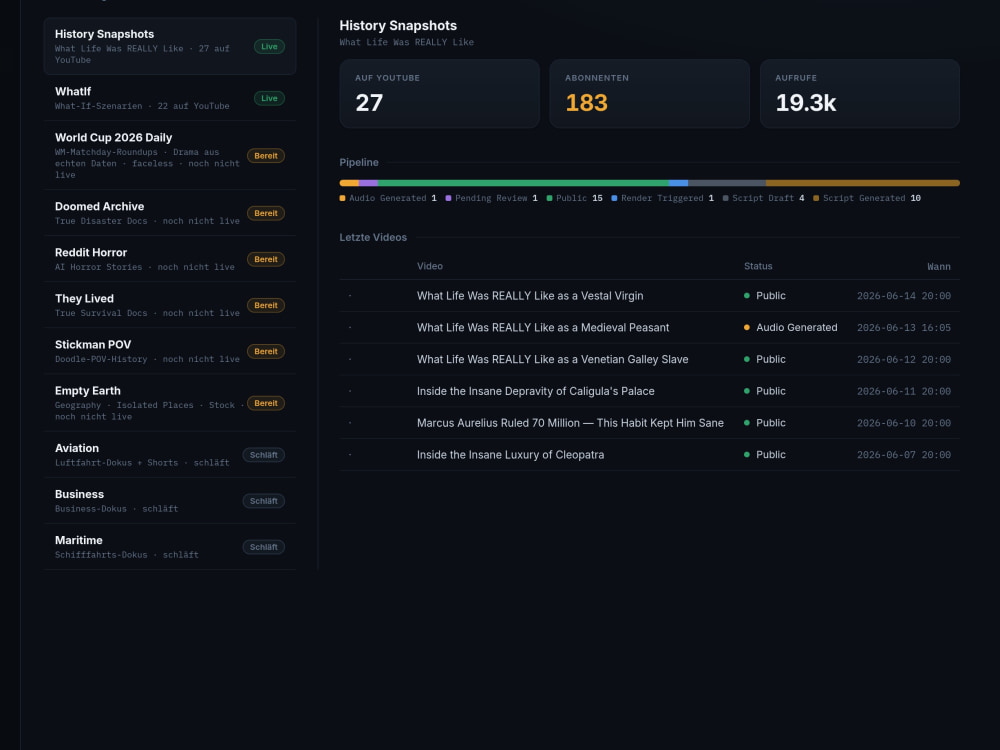Click the Wann column header
The width and height of the screenshot is (1000, 750).
(x=939, y=267)
